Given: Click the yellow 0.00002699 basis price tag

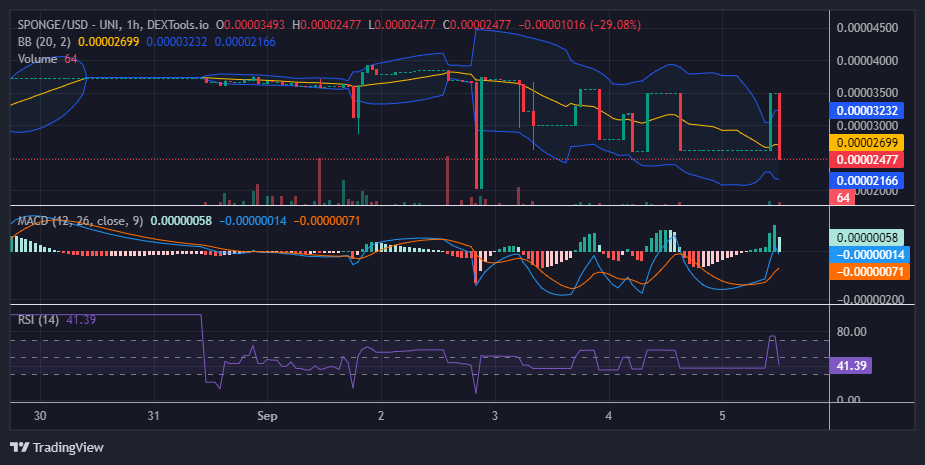Looking at the screenshot, I should 867,142.
